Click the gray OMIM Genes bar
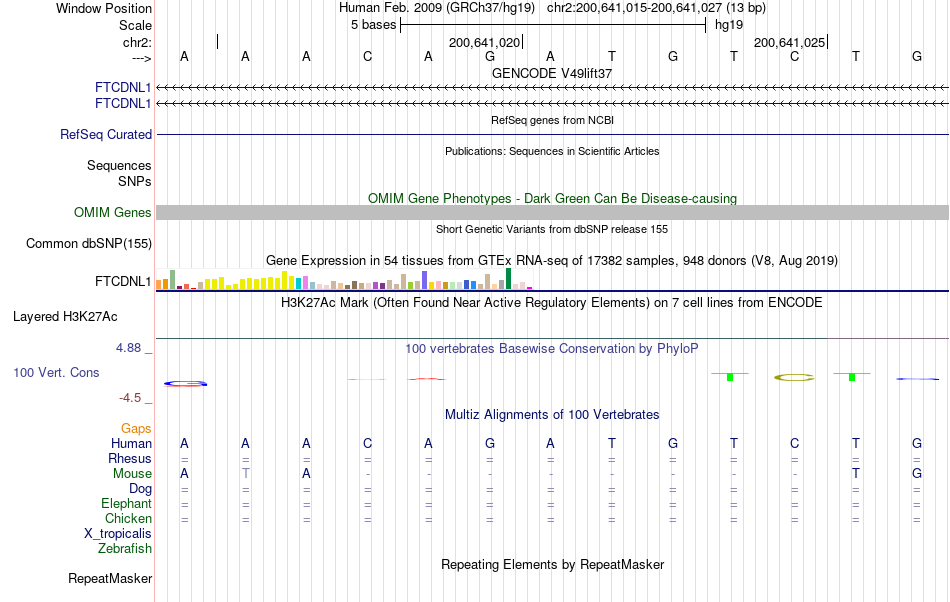Viewport: 950px width, 602px height. click(552, 212)
